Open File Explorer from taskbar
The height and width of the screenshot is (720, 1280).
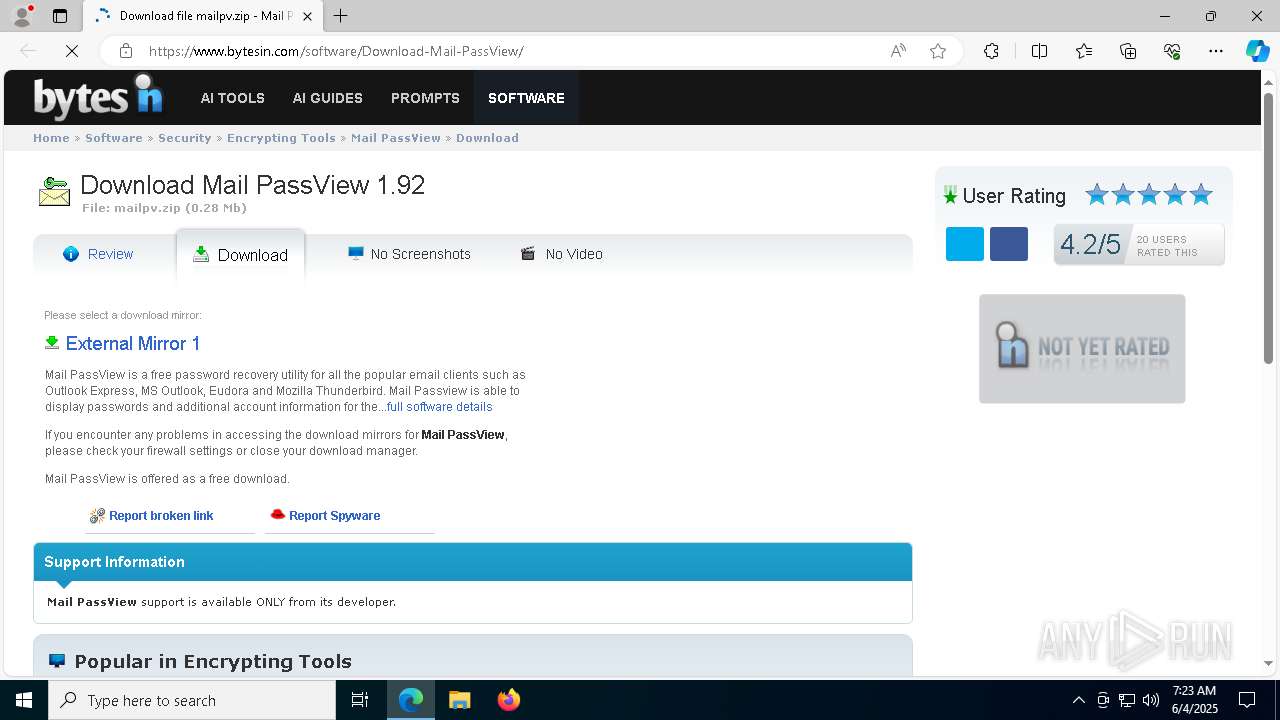point(459,700)
